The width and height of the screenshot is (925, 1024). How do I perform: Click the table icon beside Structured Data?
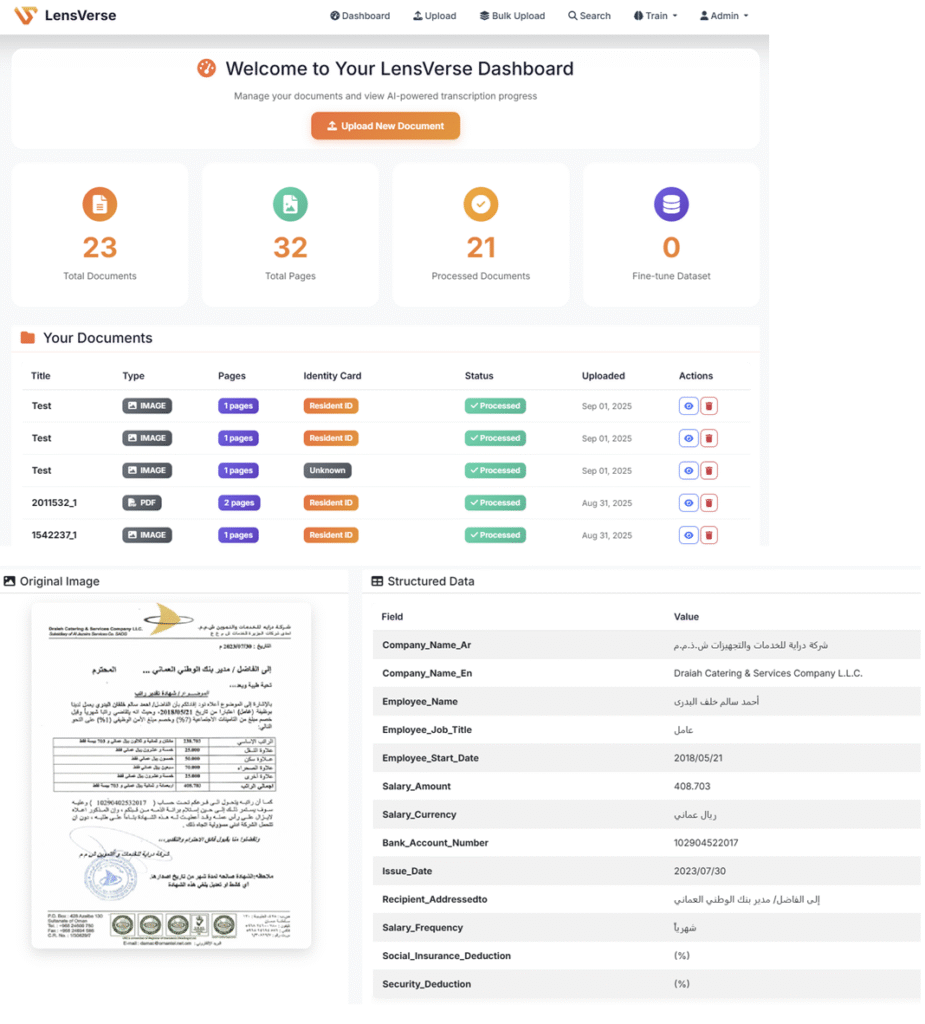(377, 581)
